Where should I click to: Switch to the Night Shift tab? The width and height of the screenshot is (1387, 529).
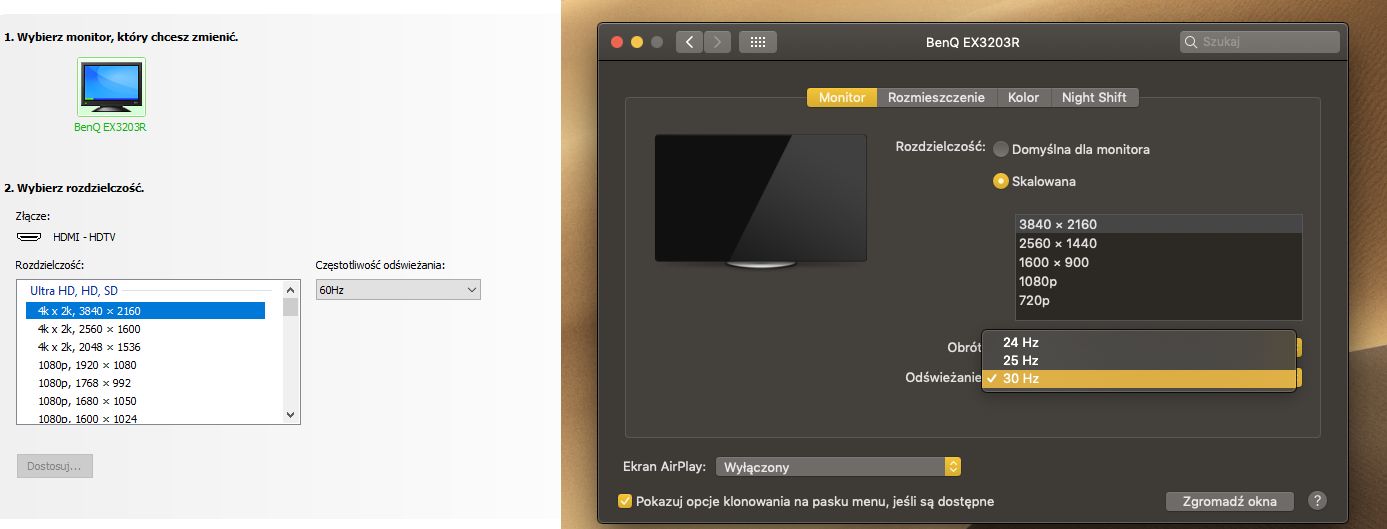[x=1094, y=97]
